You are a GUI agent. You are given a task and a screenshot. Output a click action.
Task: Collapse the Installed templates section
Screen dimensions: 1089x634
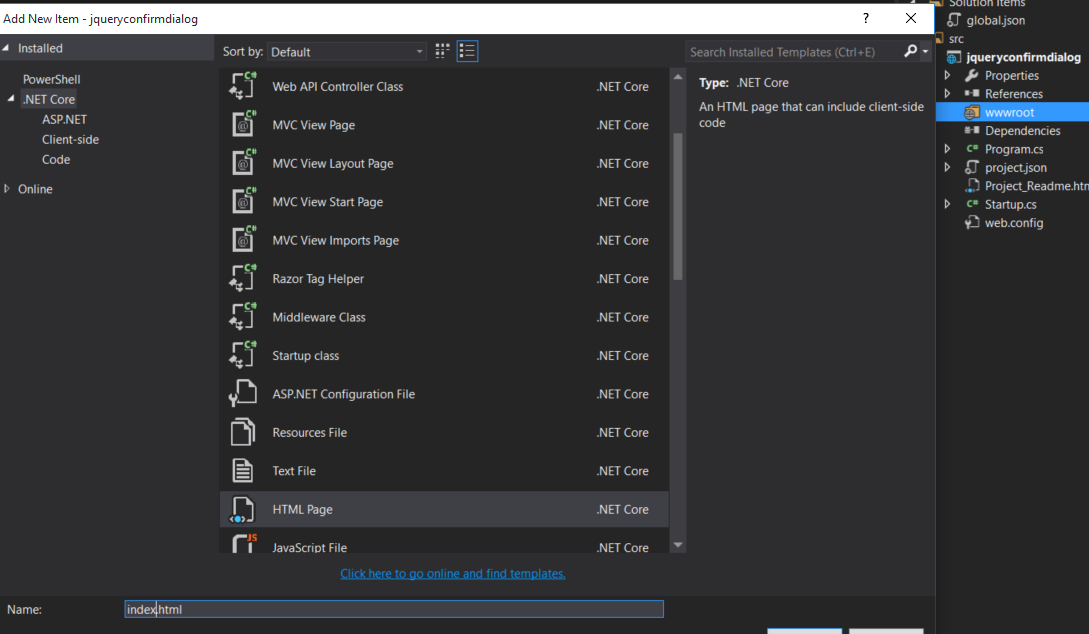[x=6, y=48]
